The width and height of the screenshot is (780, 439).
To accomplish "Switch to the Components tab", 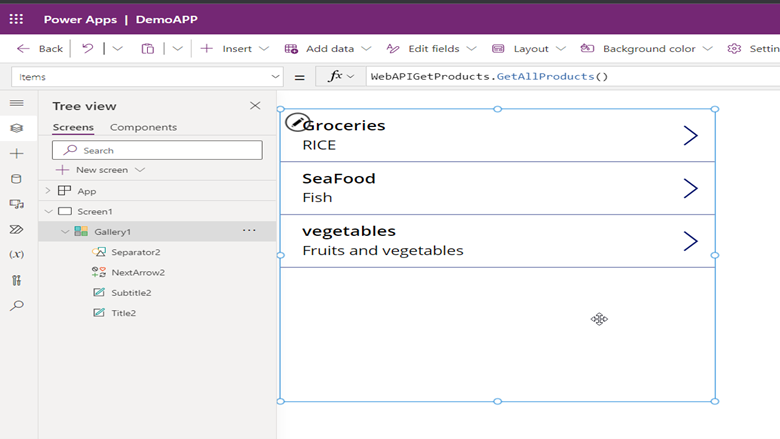I will coord(143,127).
